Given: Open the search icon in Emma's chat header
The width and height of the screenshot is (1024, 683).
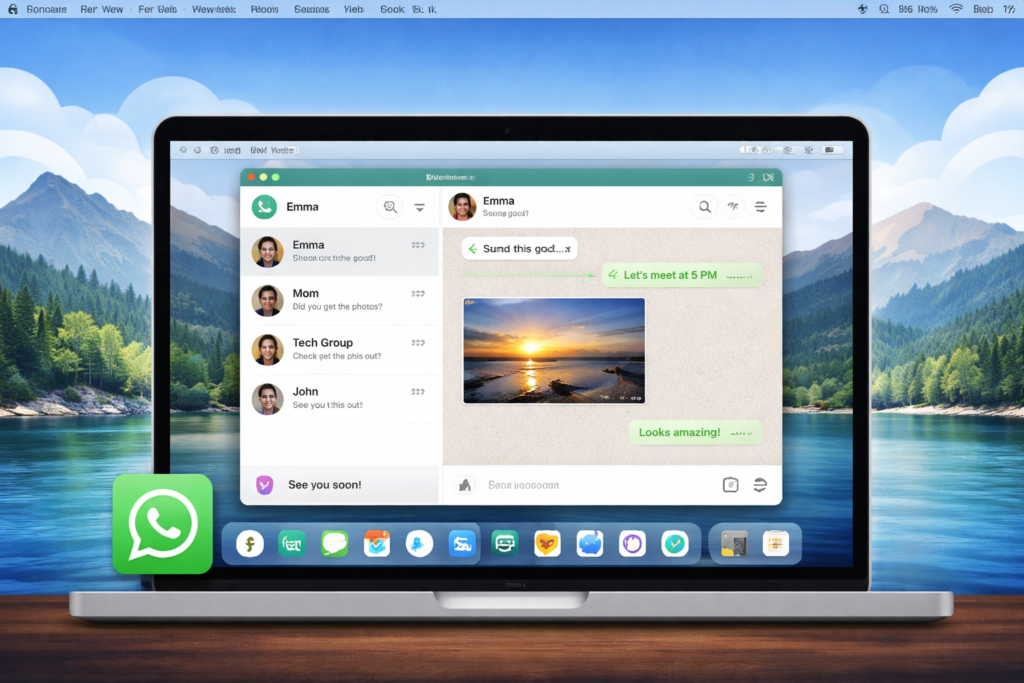Looking at the screenshot, I should (704, 207).
